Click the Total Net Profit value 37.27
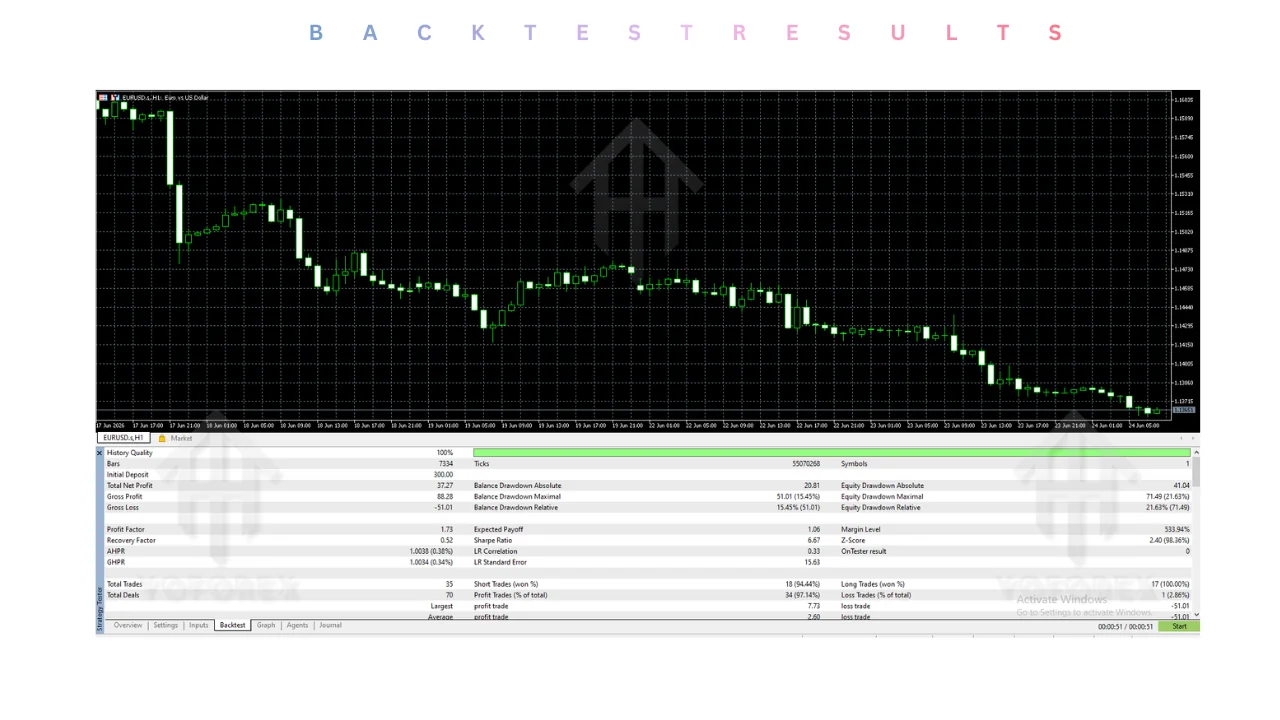 (445, 486)
